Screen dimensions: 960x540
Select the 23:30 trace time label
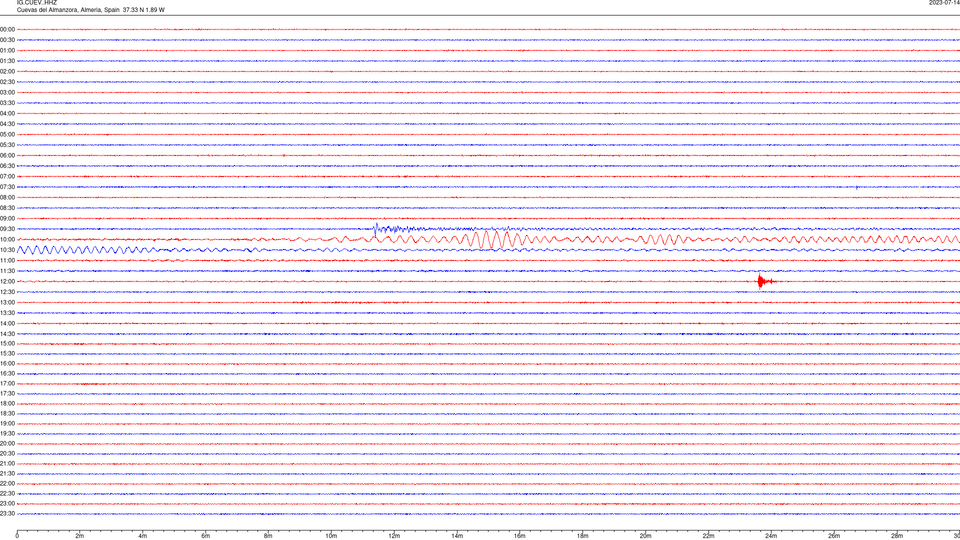point(7,514)
